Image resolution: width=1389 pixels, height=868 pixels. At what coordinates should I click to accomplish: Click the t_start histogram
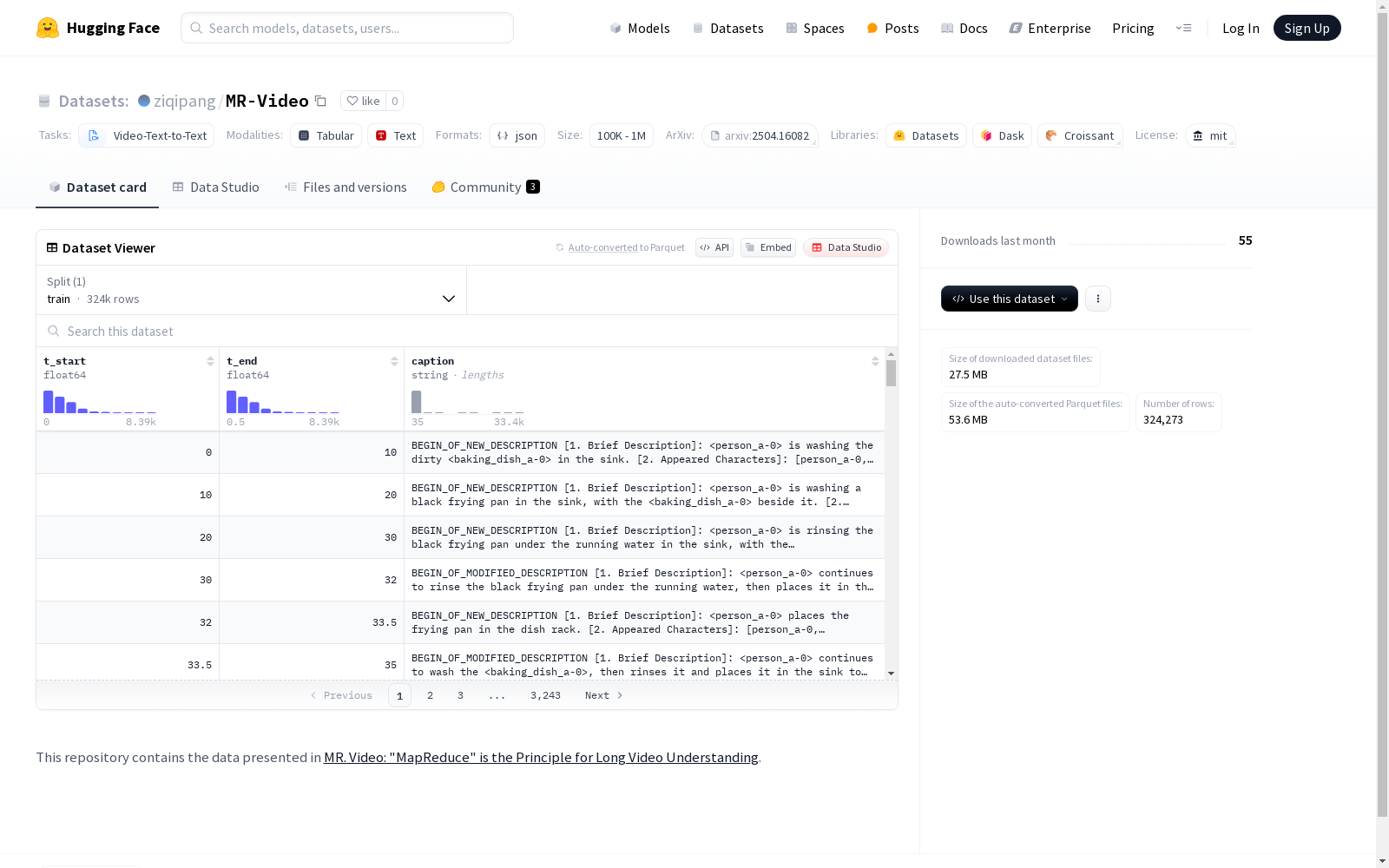pyautogui.click(x=100, y=402)
